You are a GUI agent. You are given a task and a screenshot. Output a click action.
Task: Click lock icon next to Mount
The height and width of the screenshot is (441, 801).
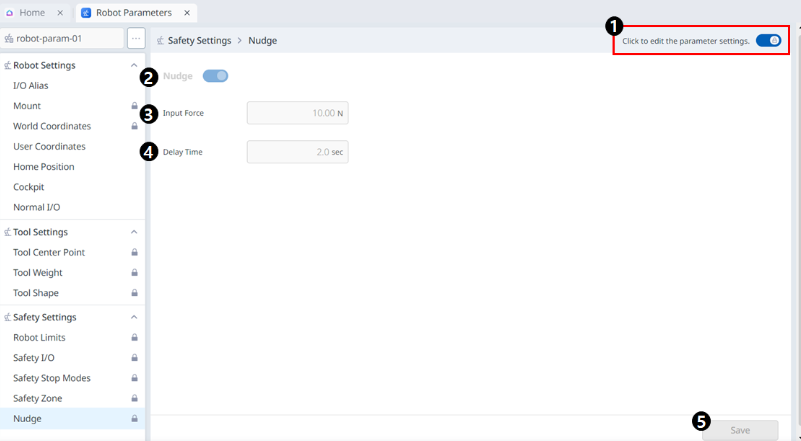click(x=134, y=106)
